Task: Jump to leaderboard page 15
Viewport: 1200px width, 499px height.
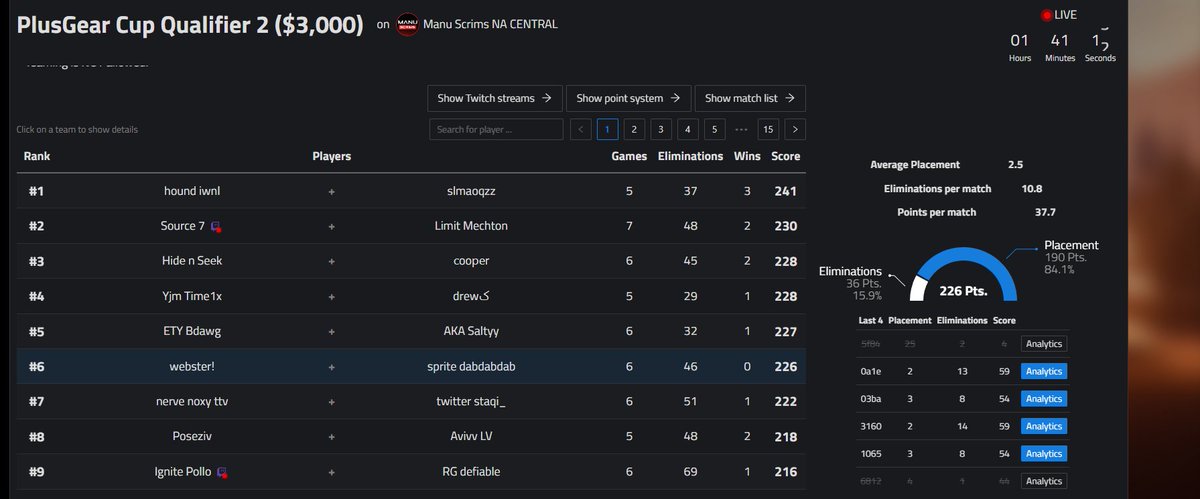Action: point(768,129)
